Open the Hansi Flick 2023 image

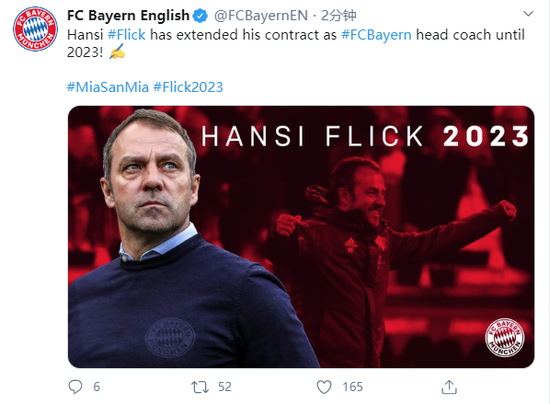(301, 237)
